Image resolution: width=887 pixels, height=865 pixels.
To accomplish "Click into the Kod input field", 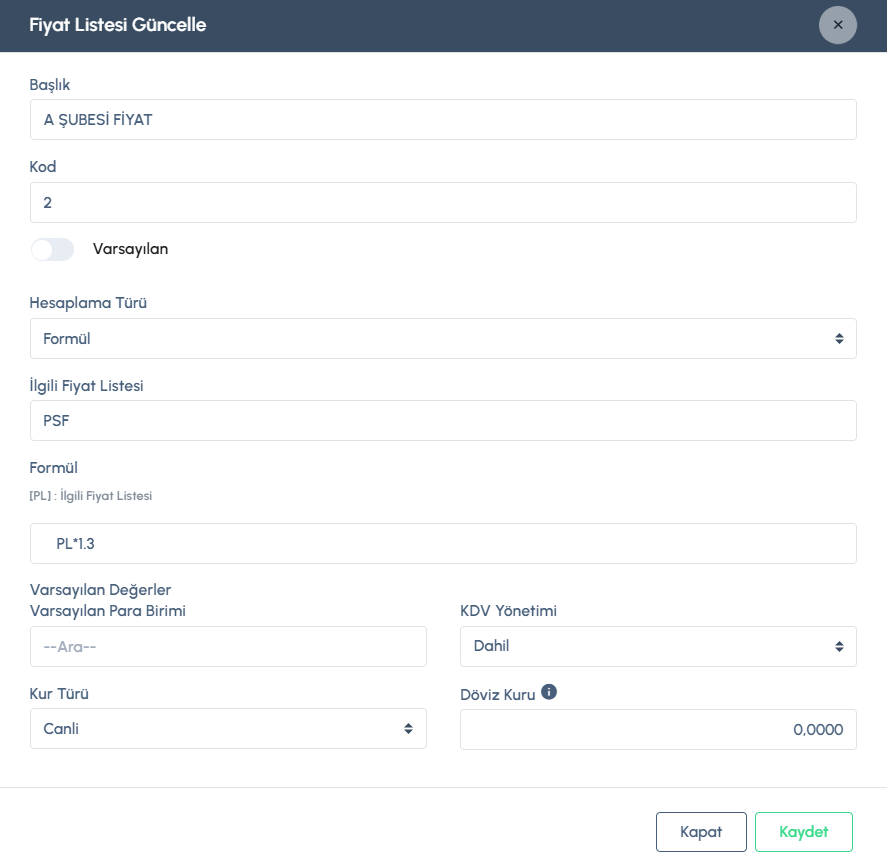I will [x=443, y=202].
